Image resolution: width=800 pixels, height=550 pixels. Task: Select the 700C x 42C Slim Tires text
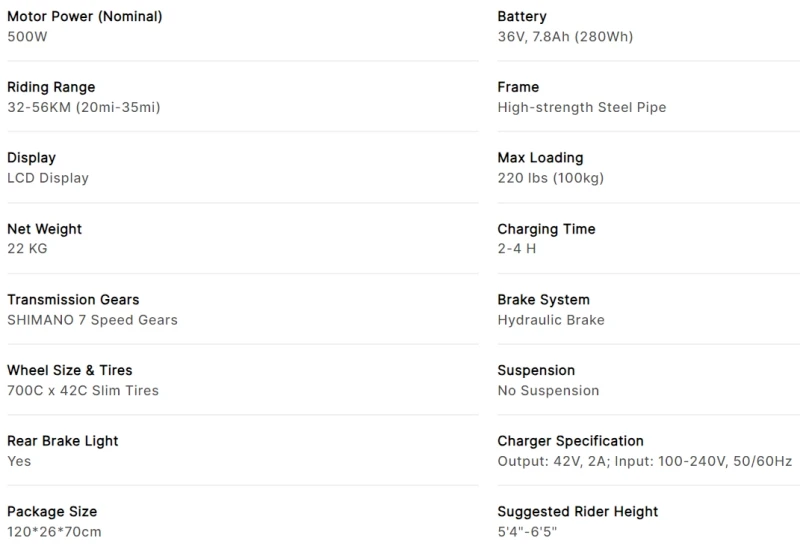(83, 390)
